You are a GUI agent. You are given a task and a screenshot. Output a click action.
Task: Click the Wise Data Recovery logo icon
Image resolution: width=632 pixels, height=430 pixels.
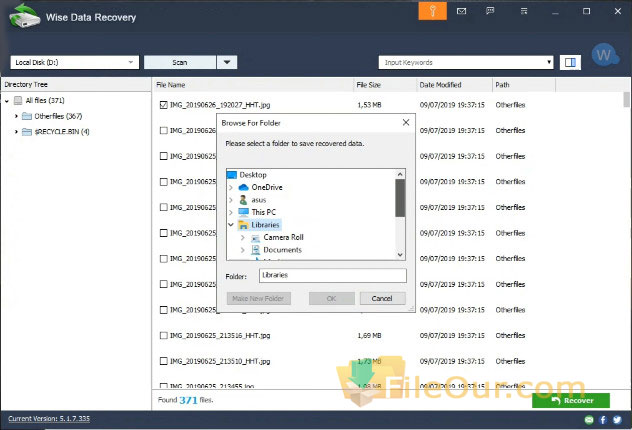24,16
